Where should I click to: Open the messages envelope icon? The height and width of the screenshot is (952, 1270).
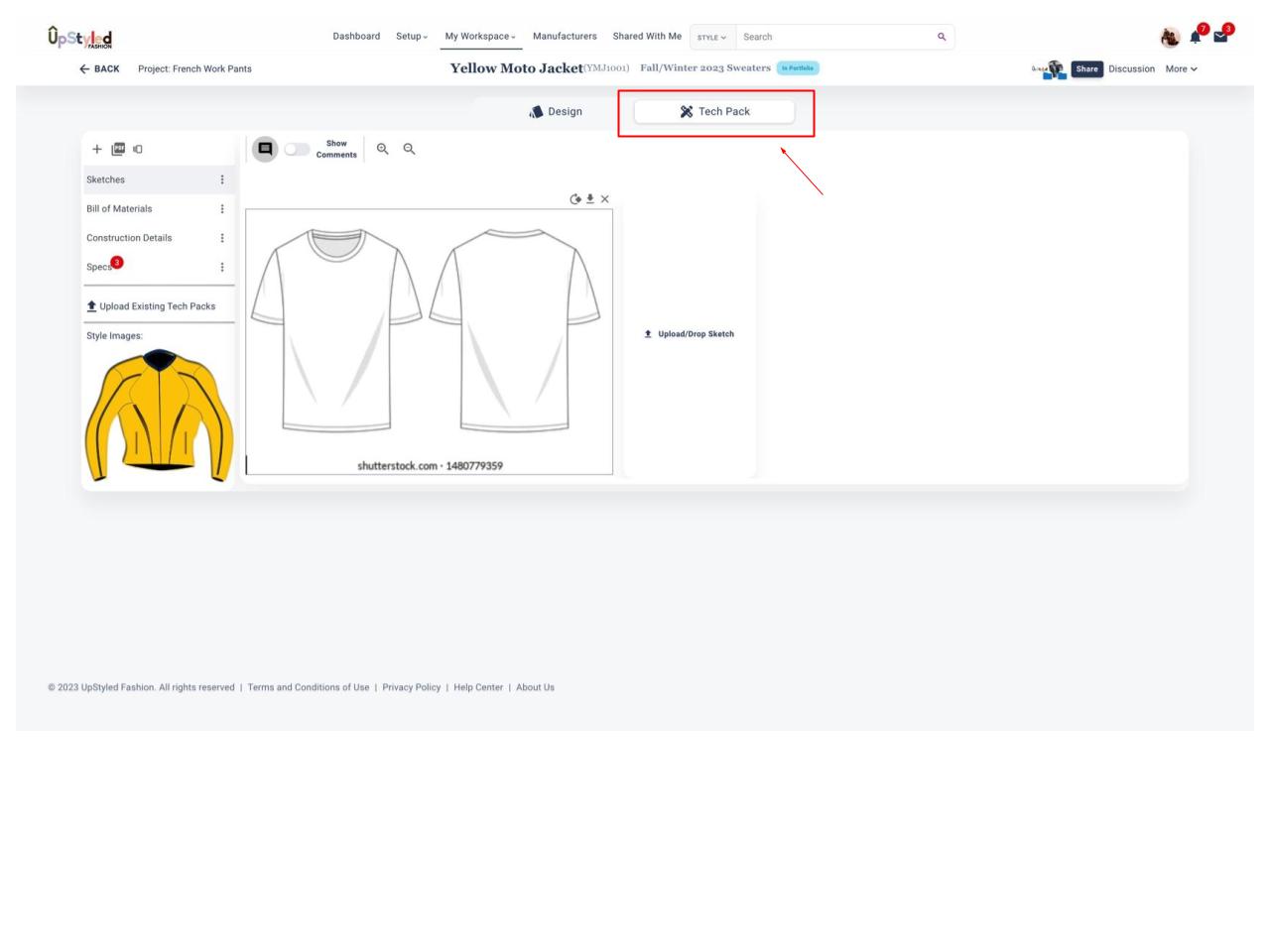[1220, 38]
